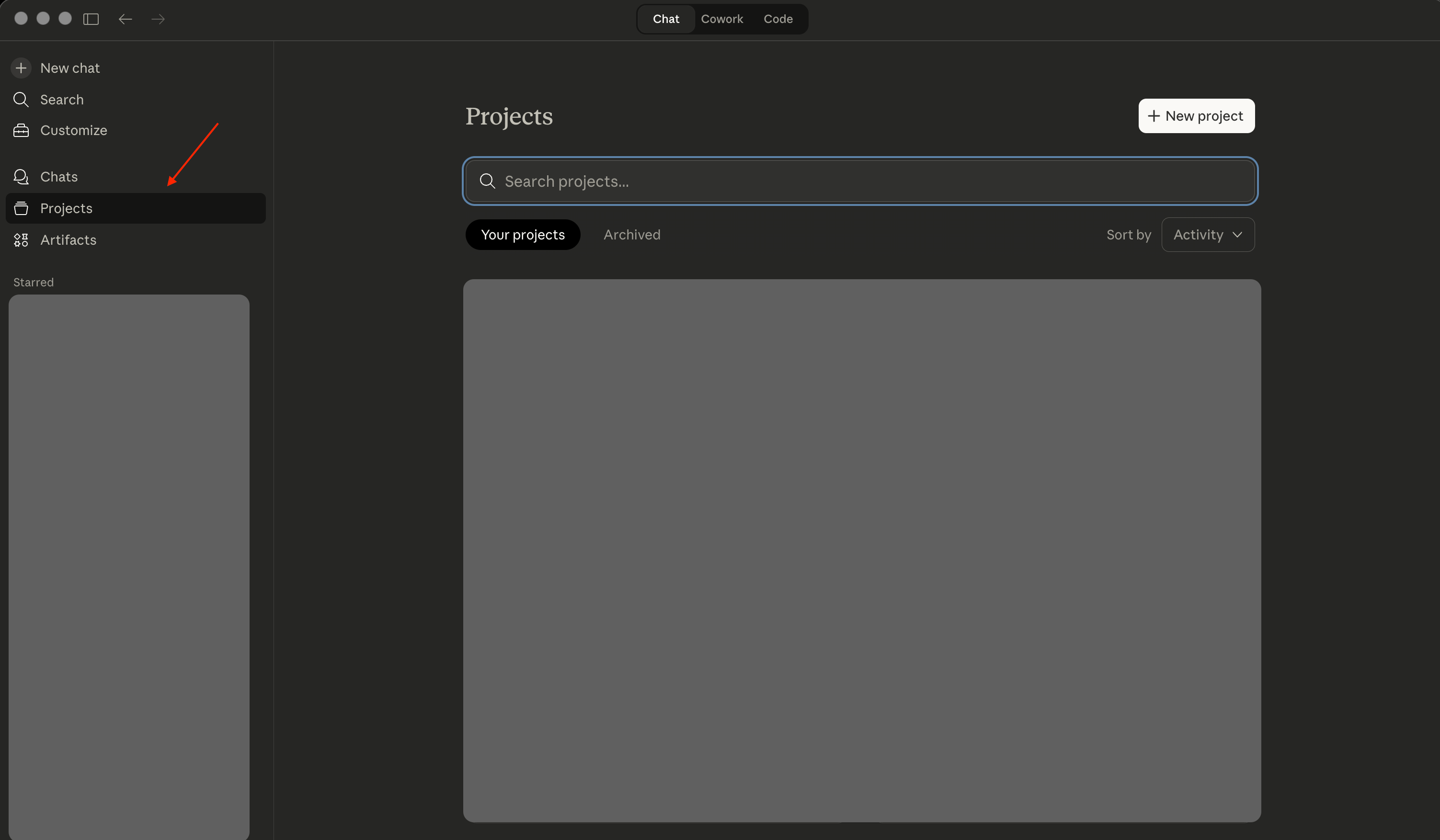This screenshot has height=840, width=1440.
Task: Click the window zoom traffic light
Action: pos(65,18)
